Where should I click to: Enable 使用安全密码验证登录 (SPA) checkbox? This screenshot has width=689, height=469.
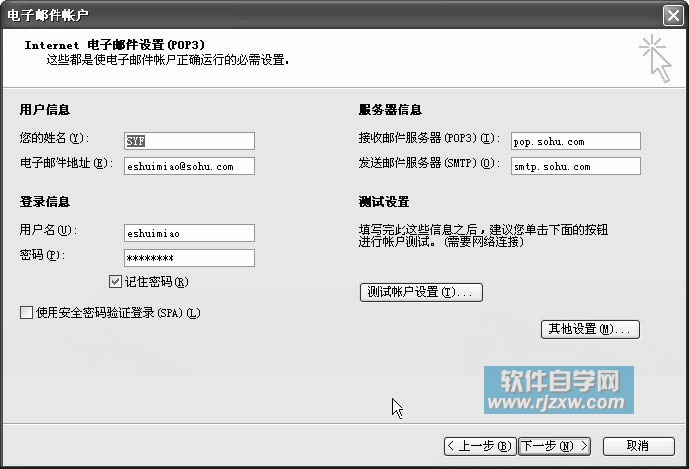26,313
